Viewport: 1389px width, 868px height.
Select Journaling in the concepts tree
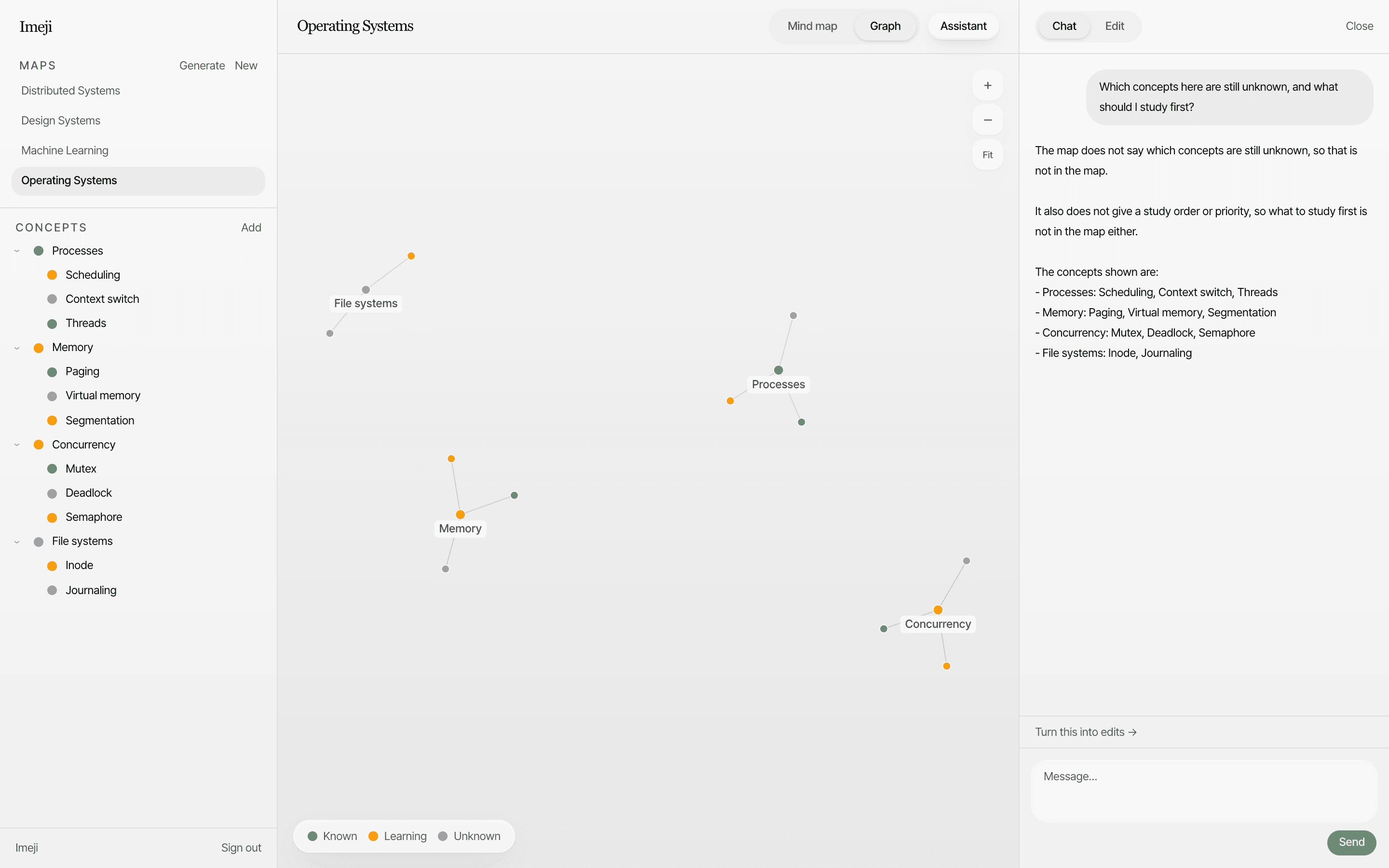pyautogui.click(x=91, y=590)
